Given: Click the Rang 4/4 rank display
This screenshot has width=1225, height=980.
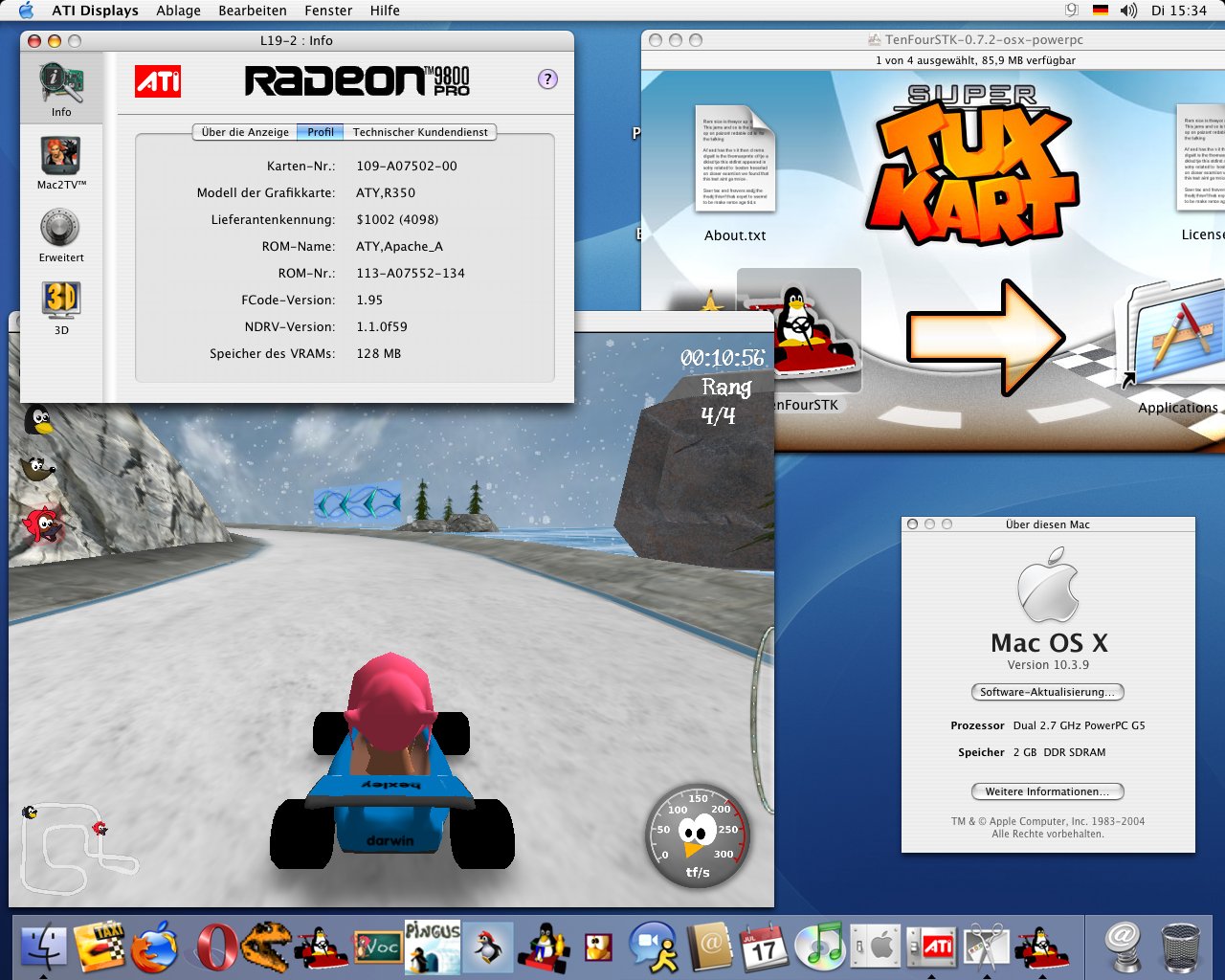Looking at the screenshot, I should 724,401.
